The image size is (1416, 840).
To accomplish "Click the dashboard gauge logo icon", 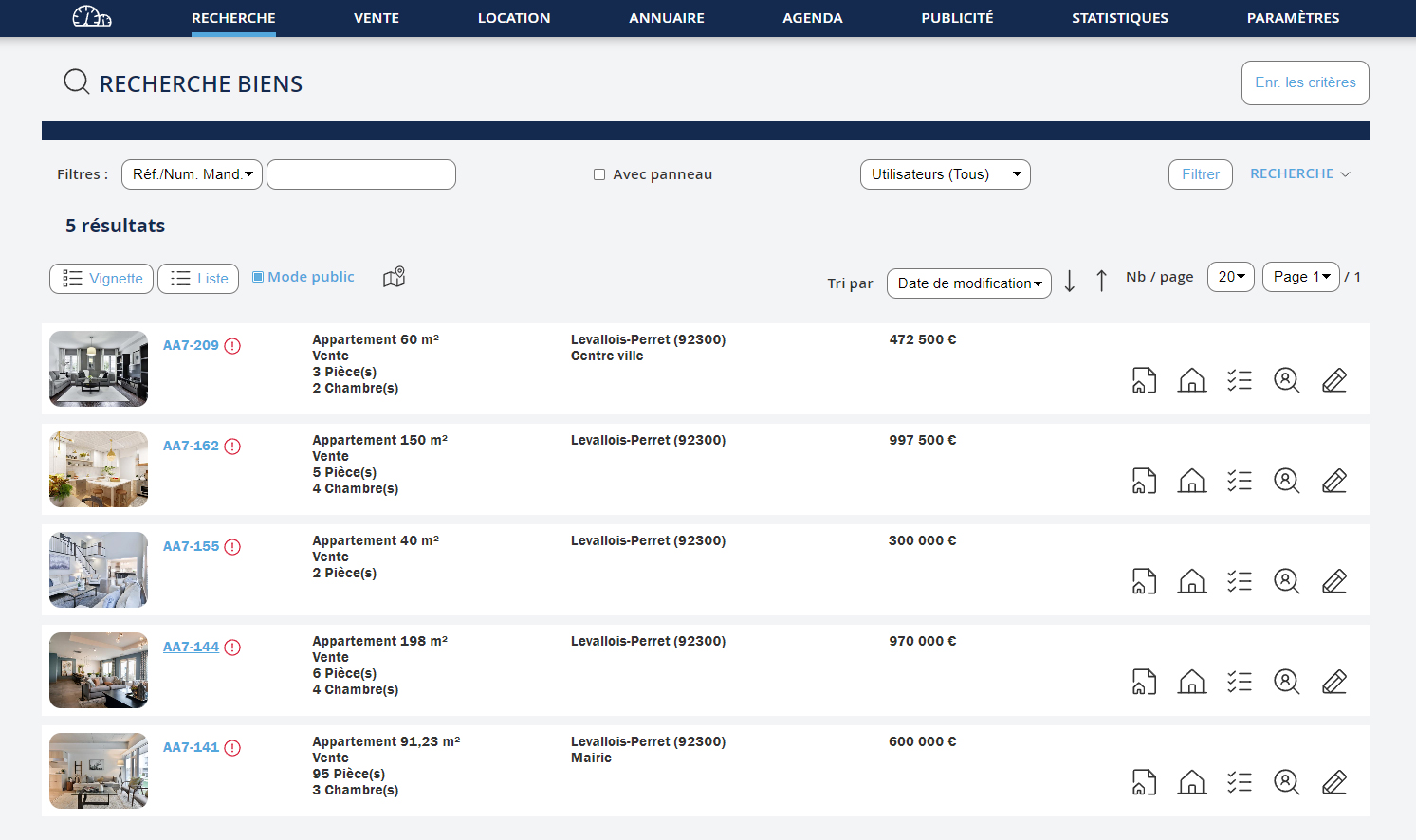I will [92, 17].
